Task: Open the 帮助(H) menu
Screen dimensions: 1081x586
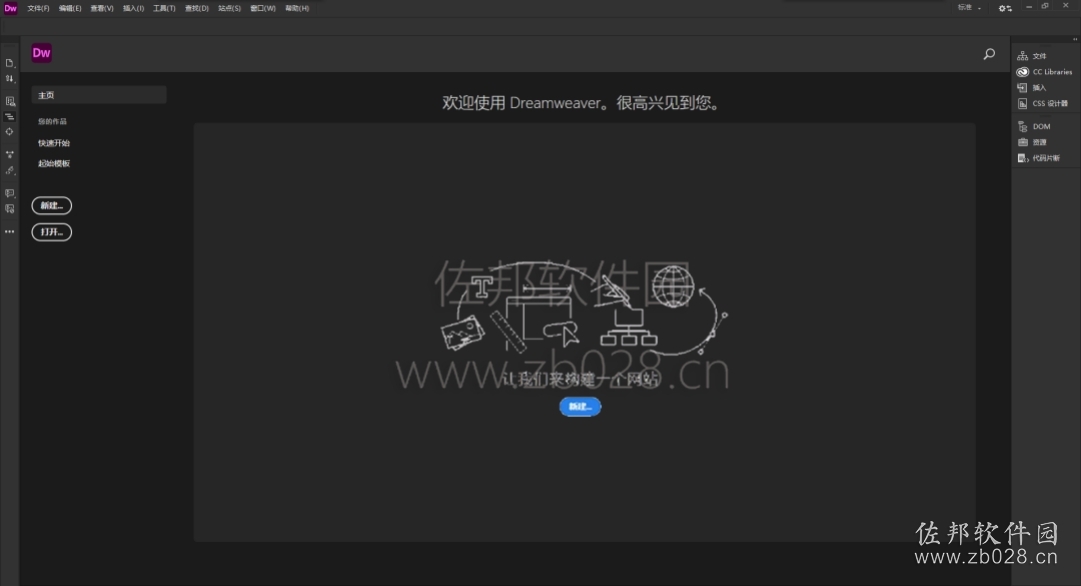Action: pyautogui.click(x=297, y=8)
